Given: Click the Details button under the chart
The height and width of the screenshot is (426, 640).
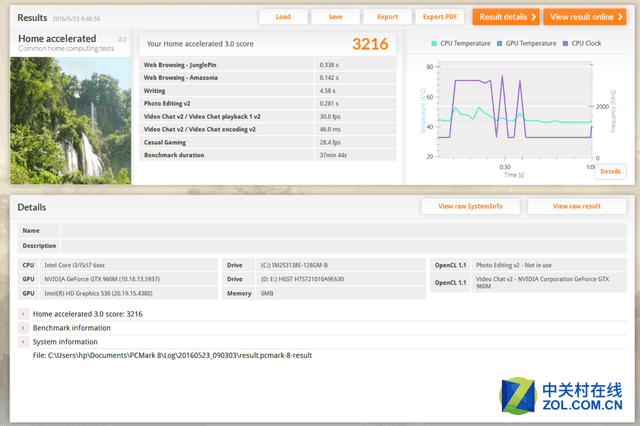Looking at the screenshot, I should 610,171.
